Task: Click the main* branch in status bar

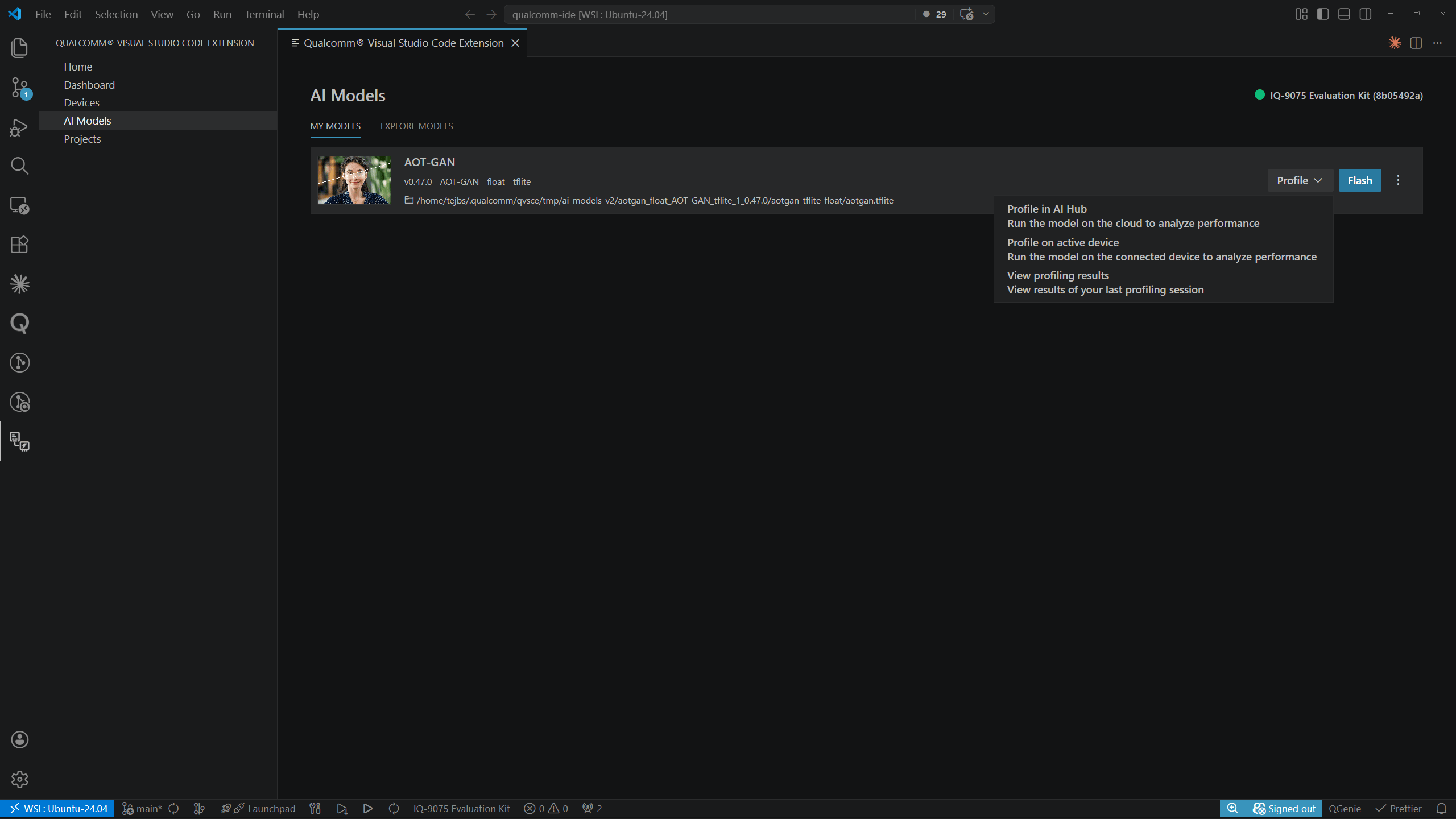Action: click(142, 809)
